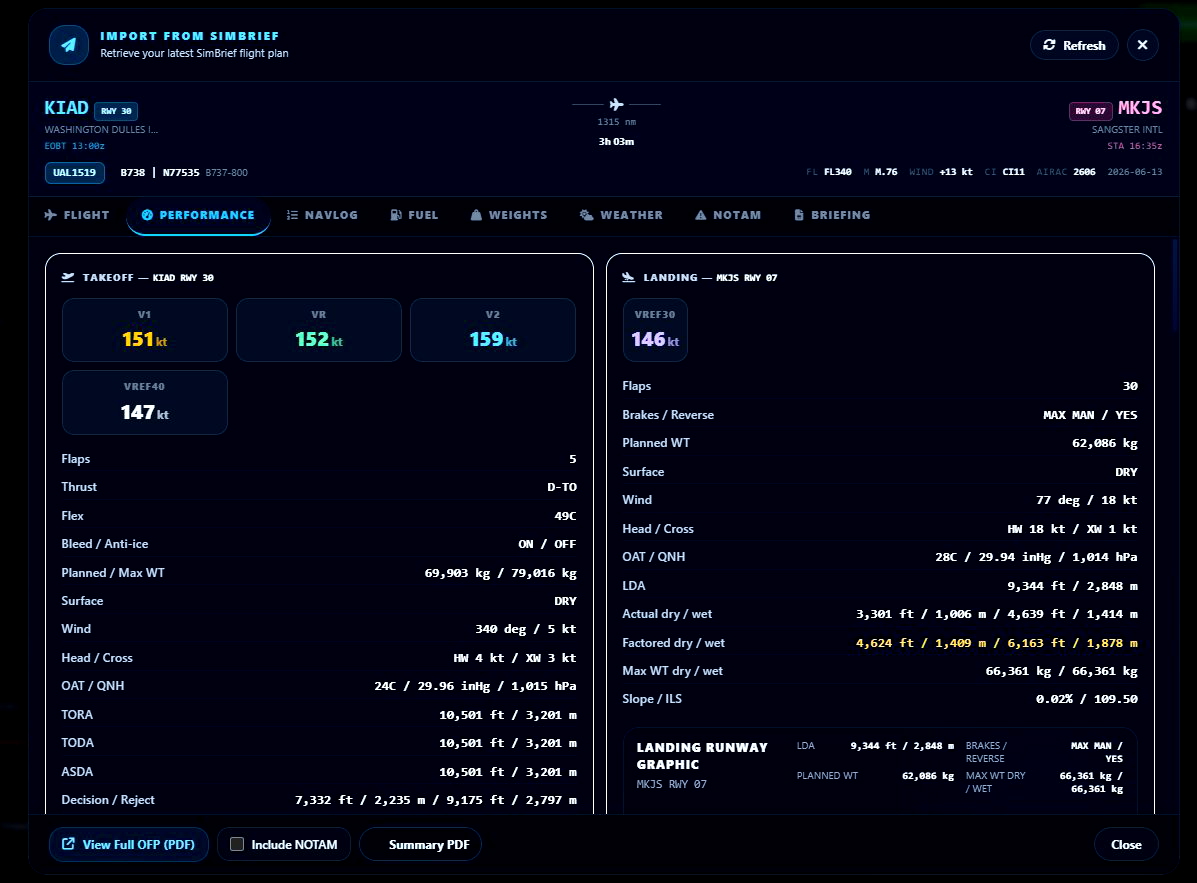This screenshot has width=1197, height=883.
Task: View the NOTAM tab
Action: click(x=728, y=215)
